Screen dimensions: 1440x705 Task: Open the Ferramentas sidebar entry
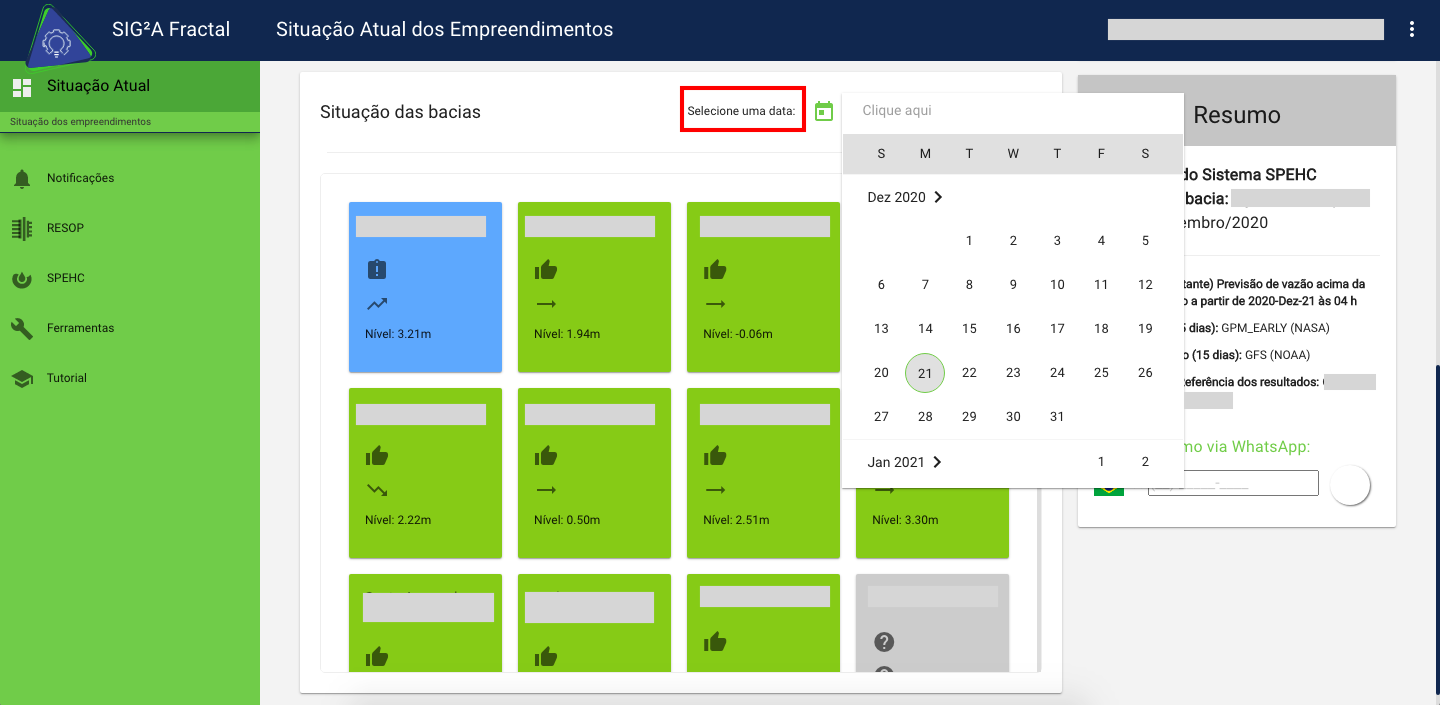[130, 328]
